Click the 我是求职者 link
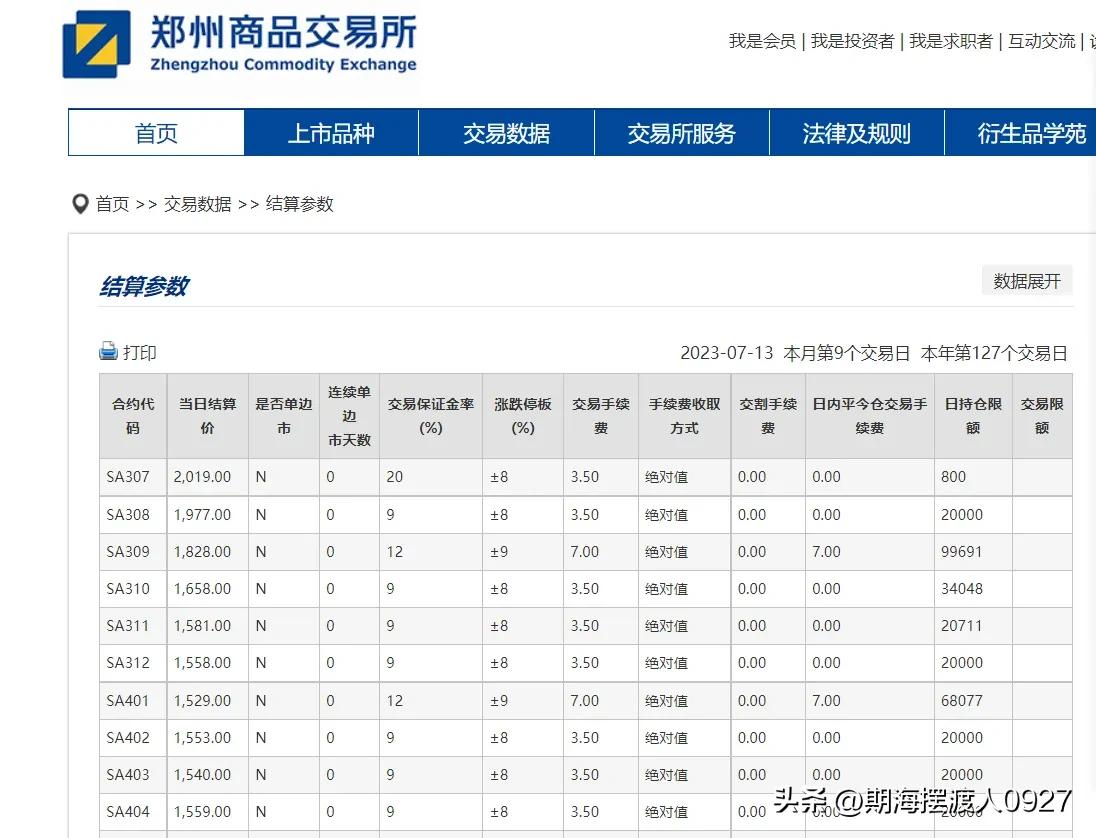The height and width of the screenshot is (838, 1096). pos(948,42)
